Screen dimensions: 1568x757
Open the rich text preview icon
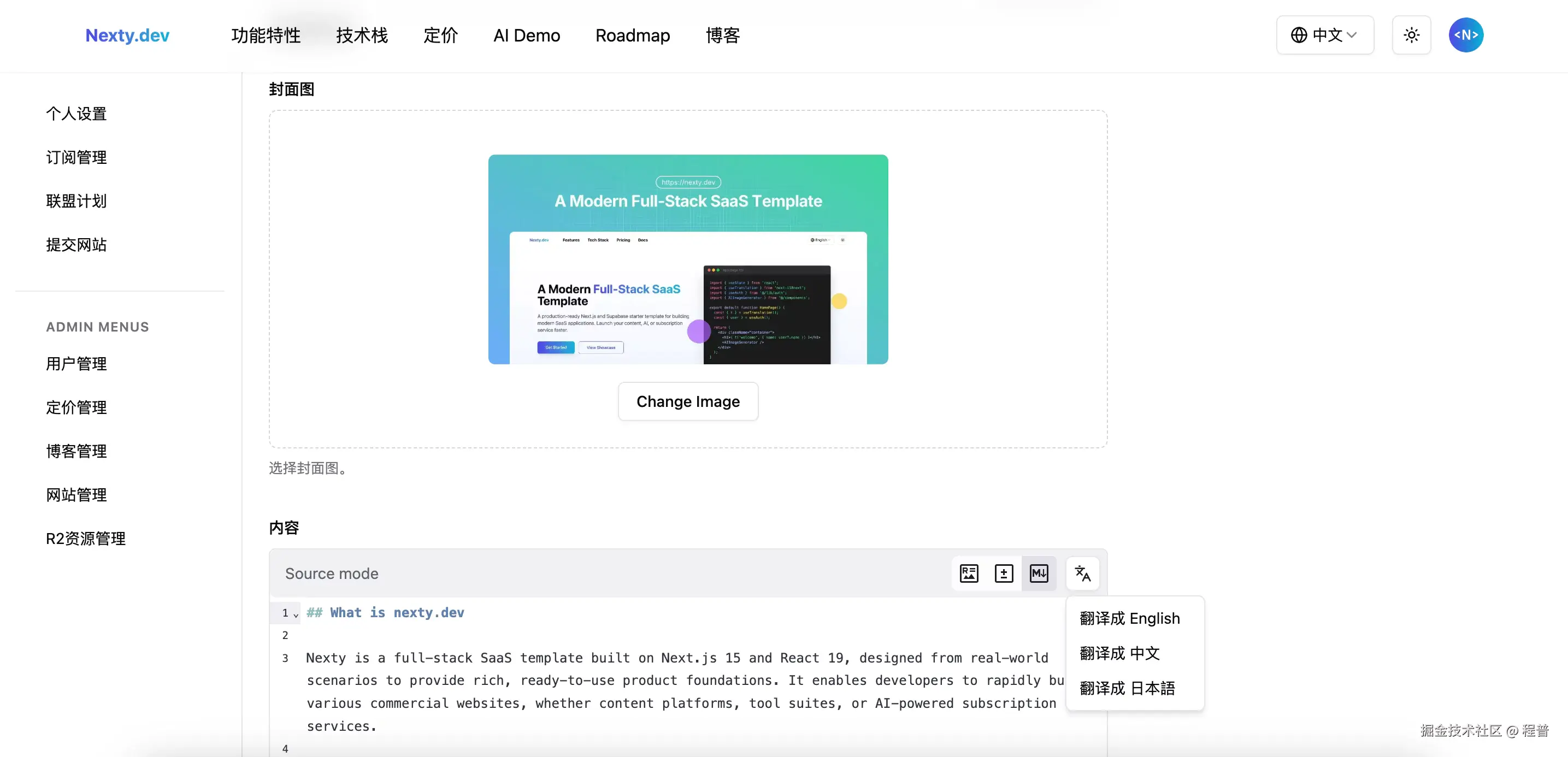pos(969,573)
